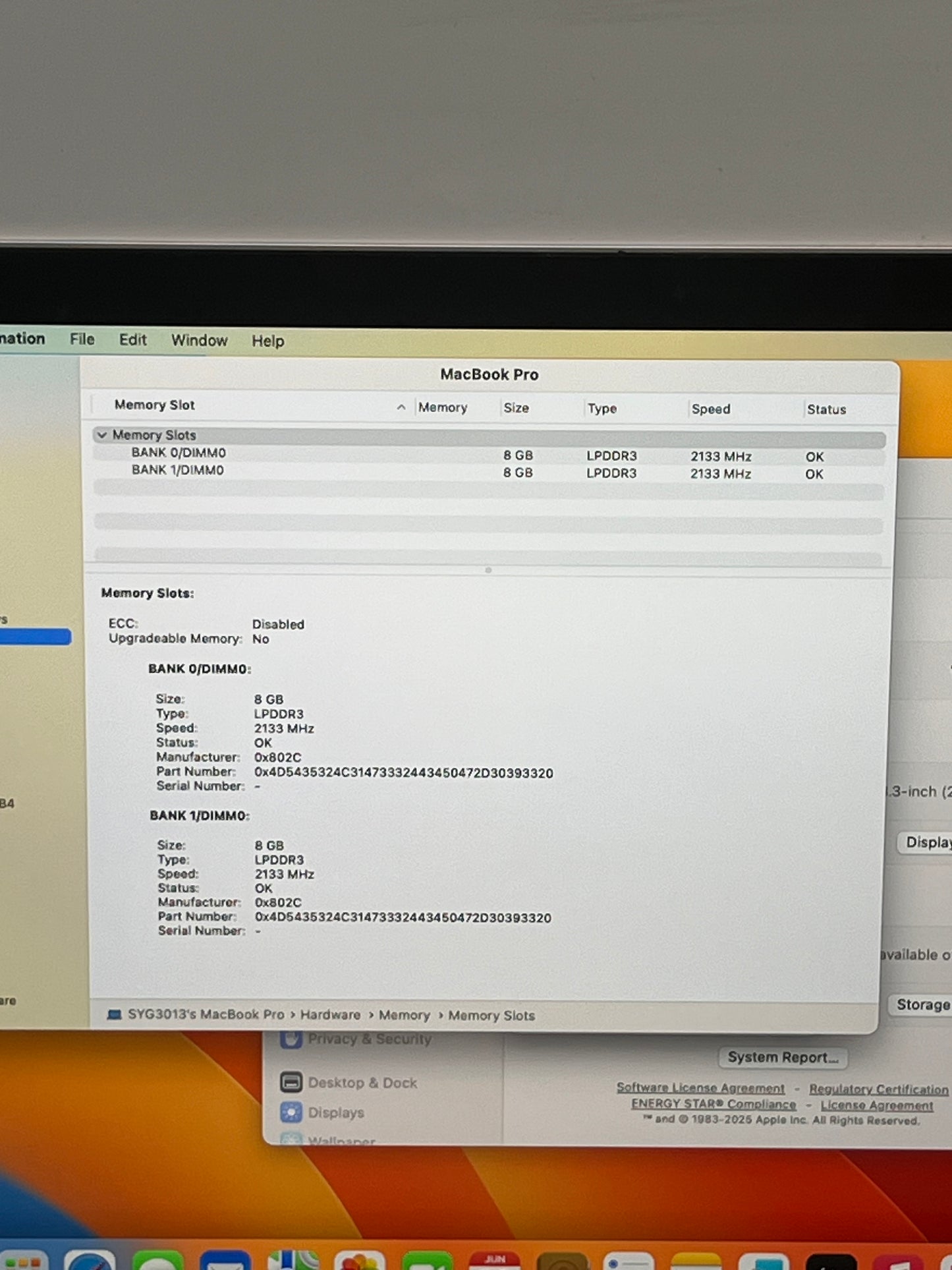Launch Messages from the Dock
Viewport: 952px width, 1270px height.
click(158, 1259)
